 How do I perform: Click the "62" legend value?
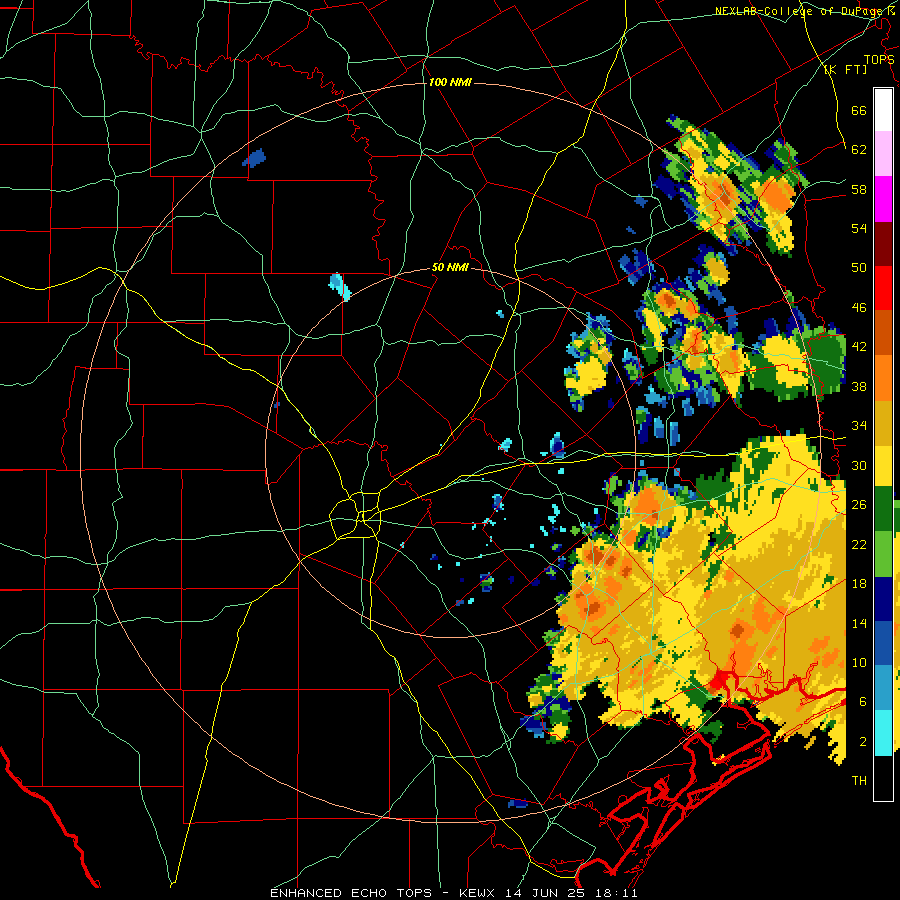pos(859,150)
